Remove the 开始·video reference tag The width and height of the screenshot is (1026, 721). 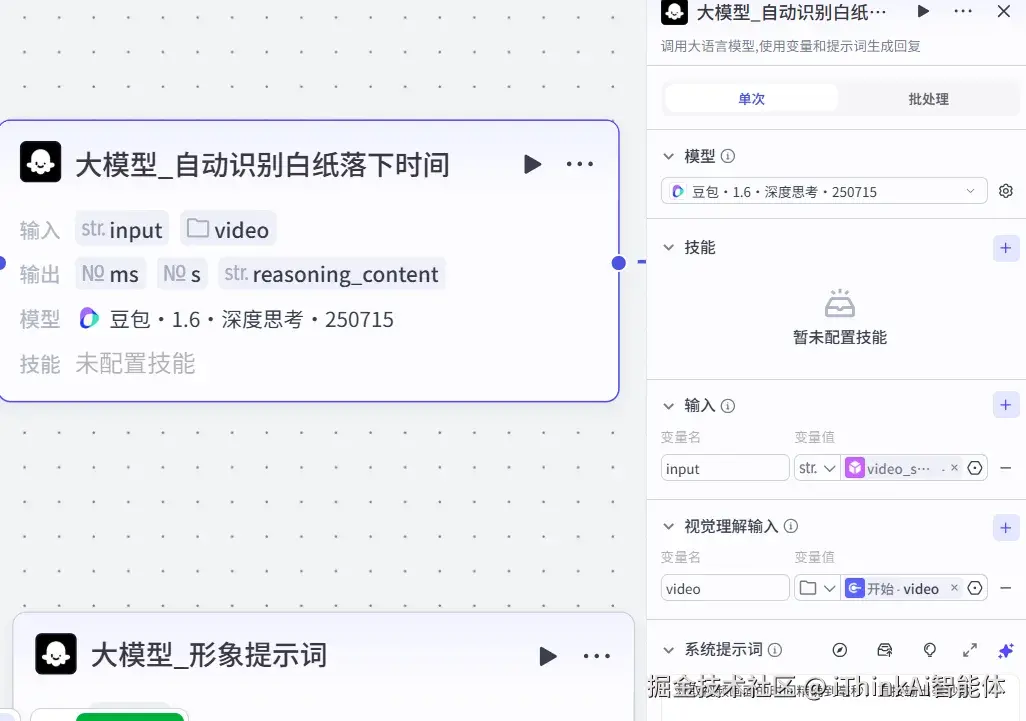click(954, 588)
